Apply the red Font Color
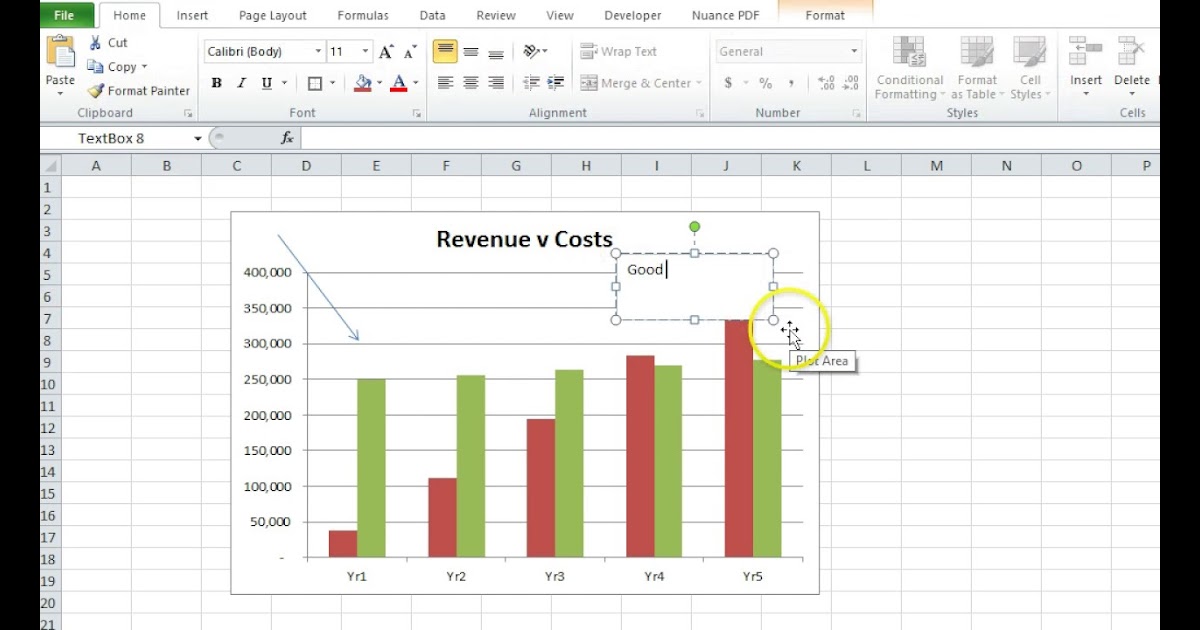 (x=399, y=84)
